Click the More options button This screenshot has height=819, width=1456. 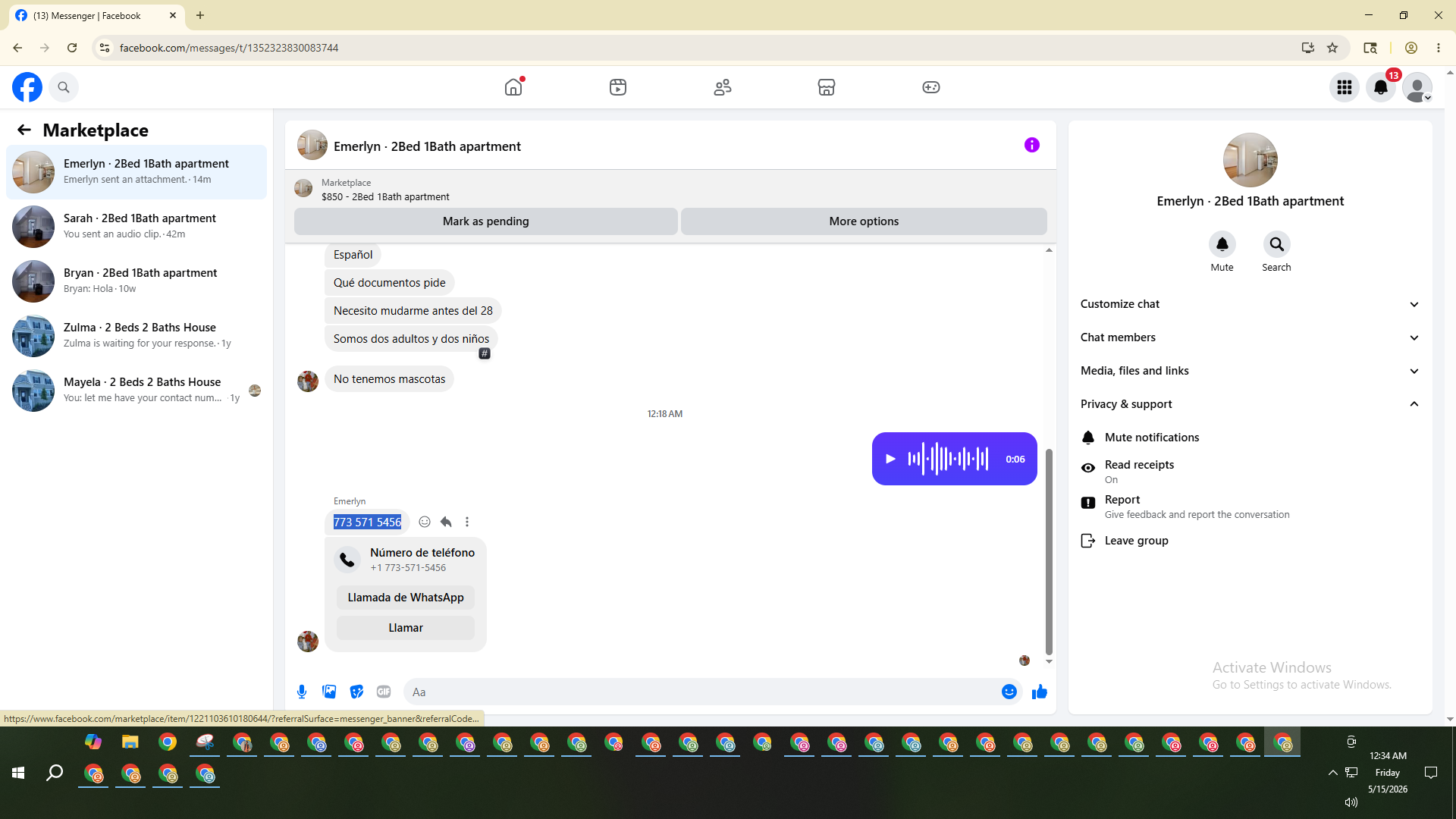864,221
